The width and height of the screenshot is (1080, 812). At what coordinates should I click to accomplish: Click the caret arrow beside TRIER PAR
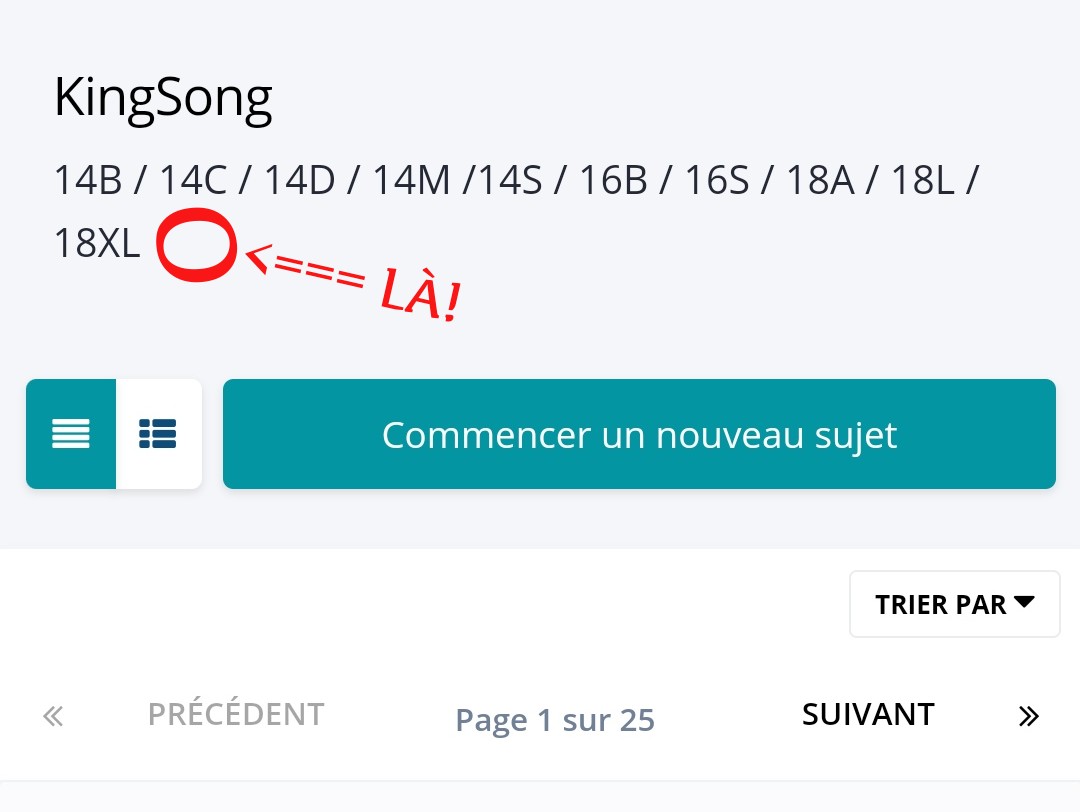tap(1024, 602)
